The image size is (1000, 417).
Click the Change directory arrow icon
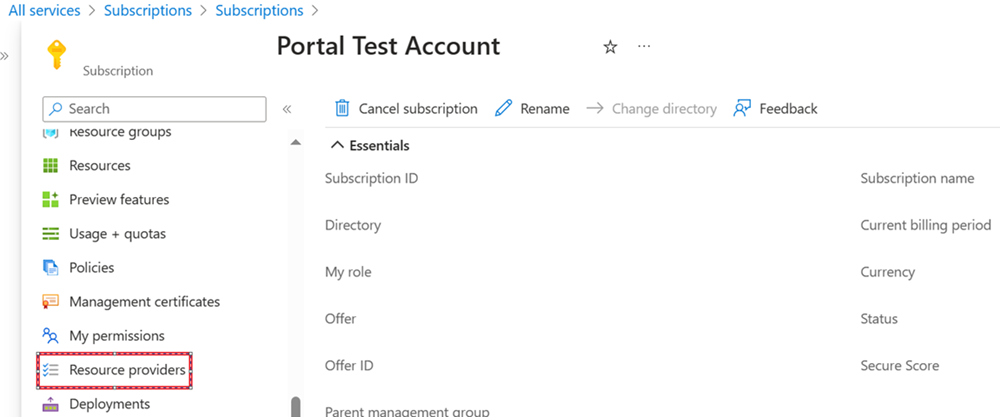(x=595, y=108)
